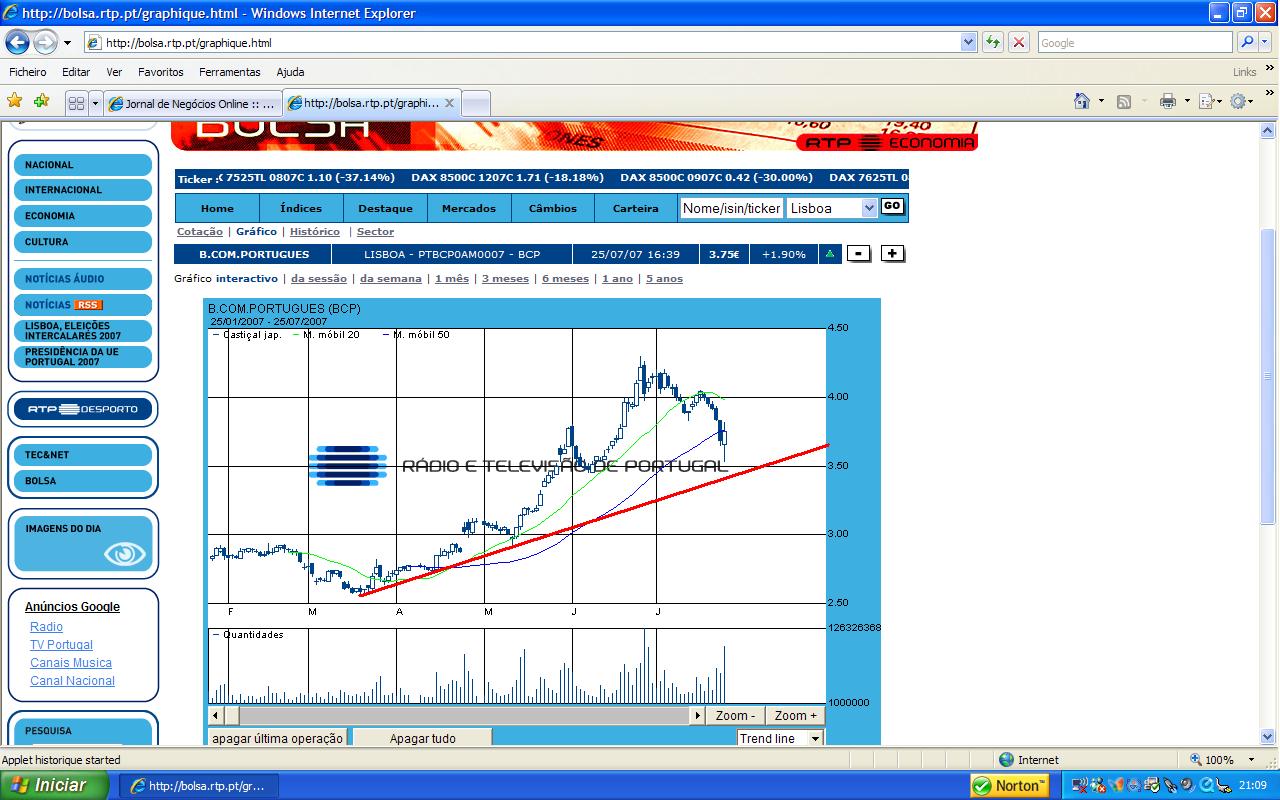Click the Carteira navigation tab
Screen dimensions: 1280x800
coord(636,208)
